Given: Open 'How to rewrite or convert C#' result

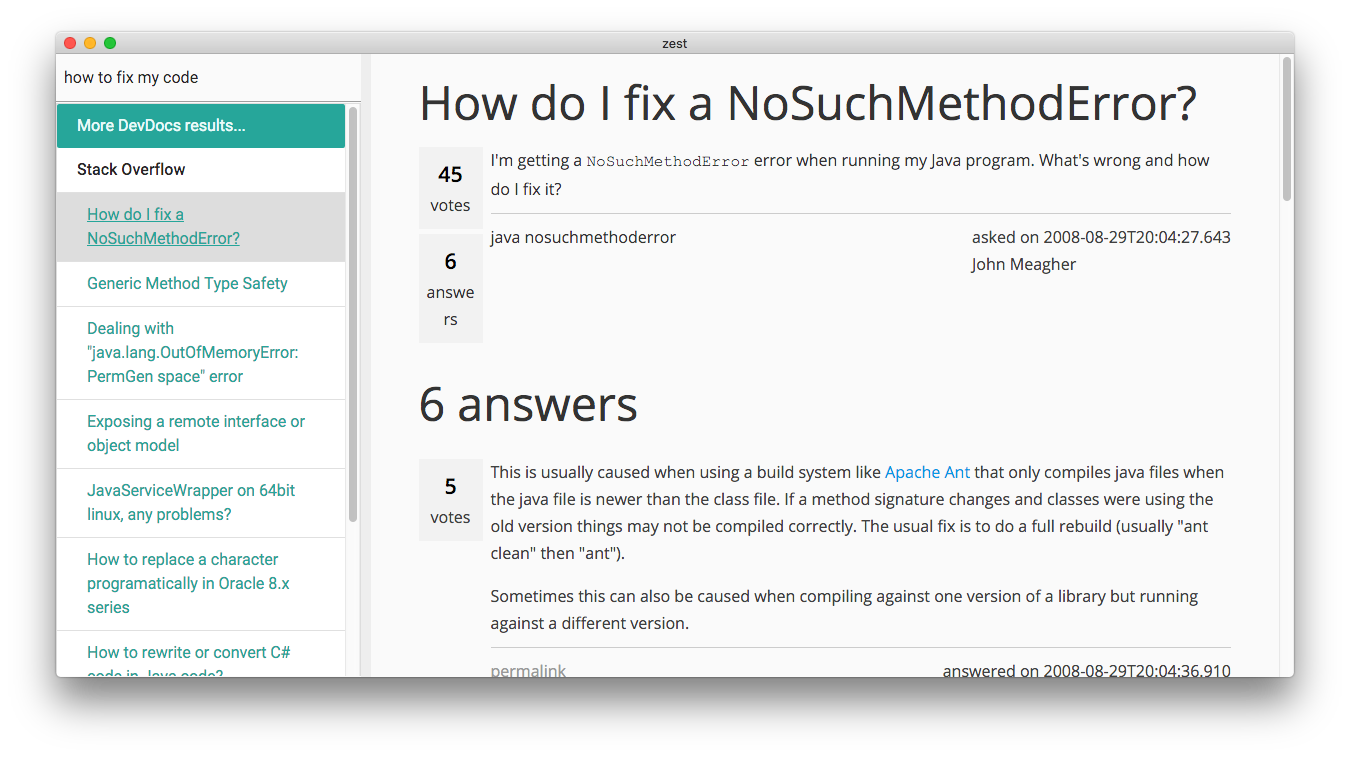Looking at the screenshot, I should tap(201, 654).
